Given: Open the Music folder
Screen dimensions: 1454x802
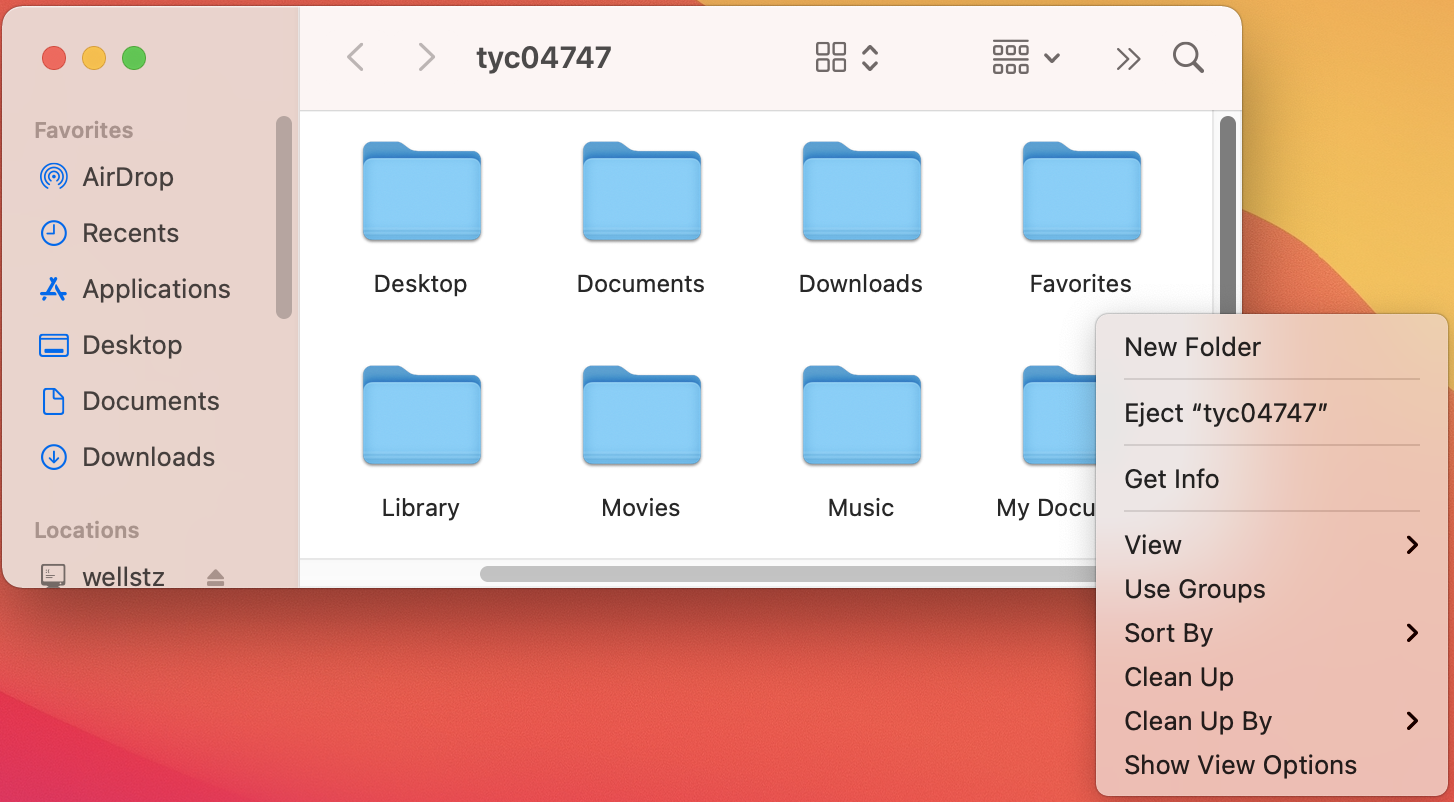Looking at the screenshot, I should tap(860, 417).
